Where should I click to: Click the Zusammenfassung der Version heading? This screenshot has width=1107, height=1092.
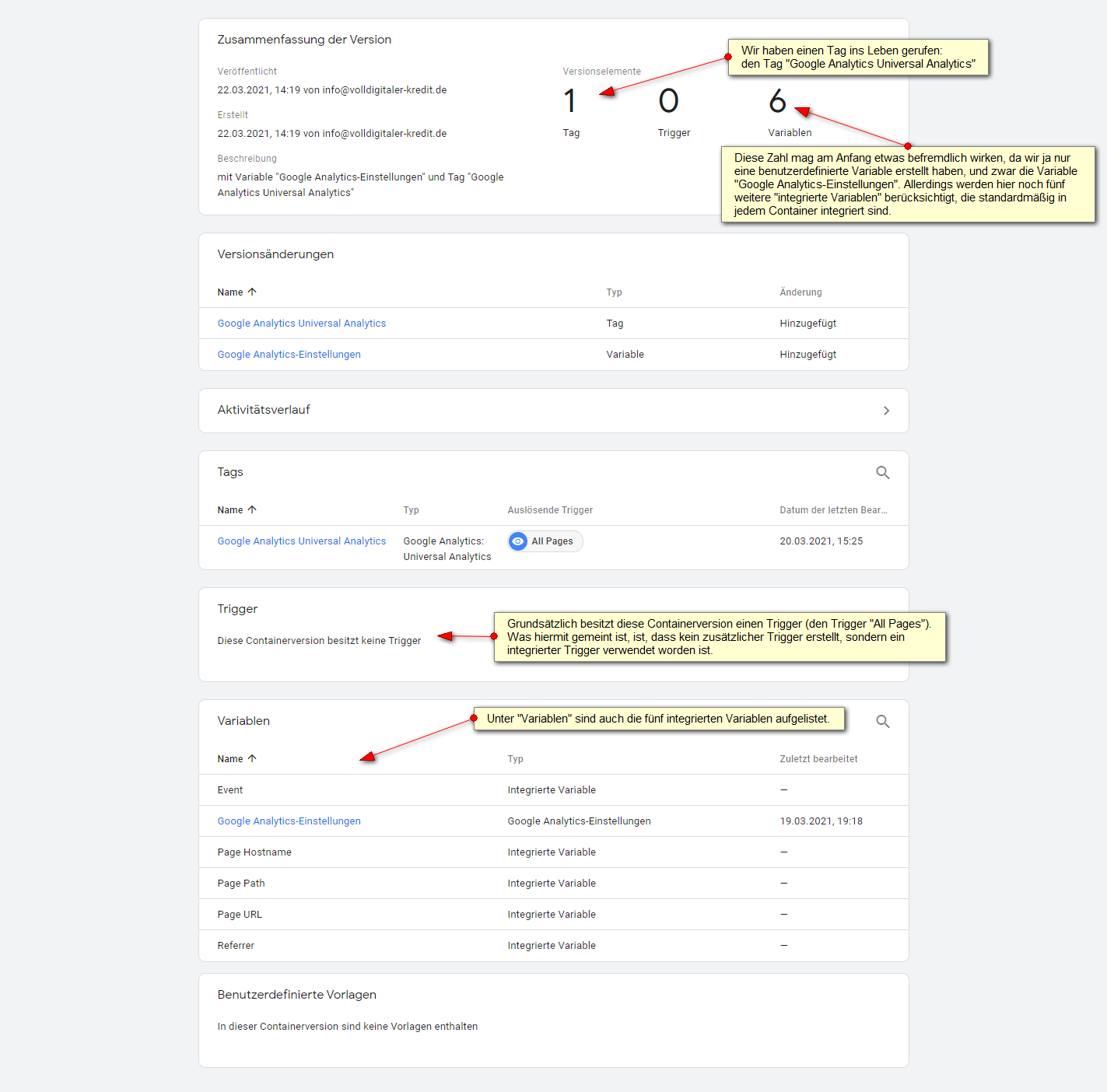[x=304, y=40]
